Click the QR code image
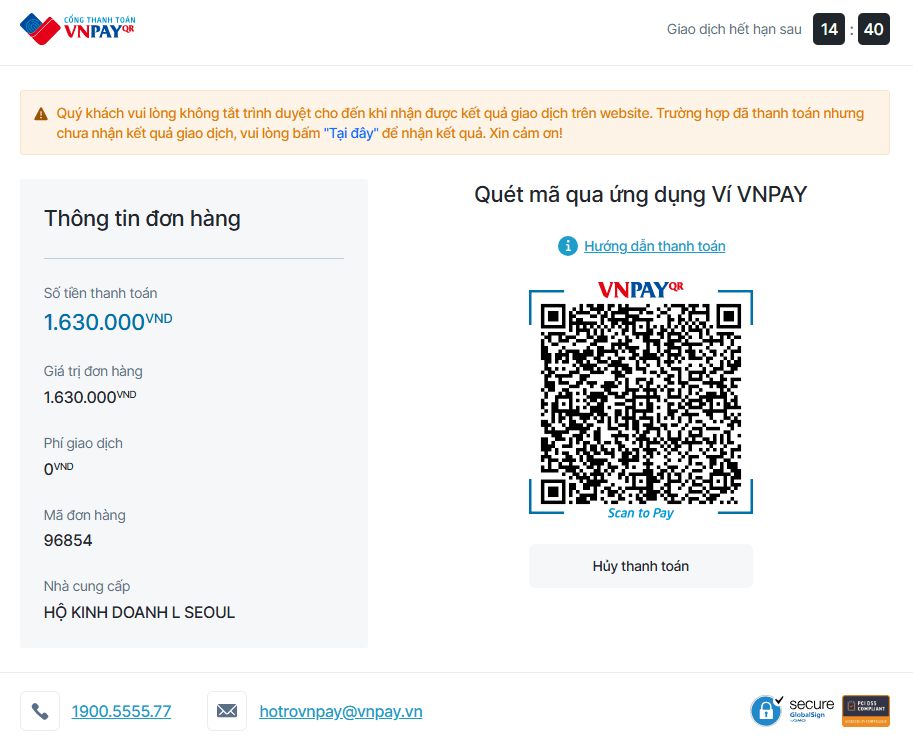 640,402
